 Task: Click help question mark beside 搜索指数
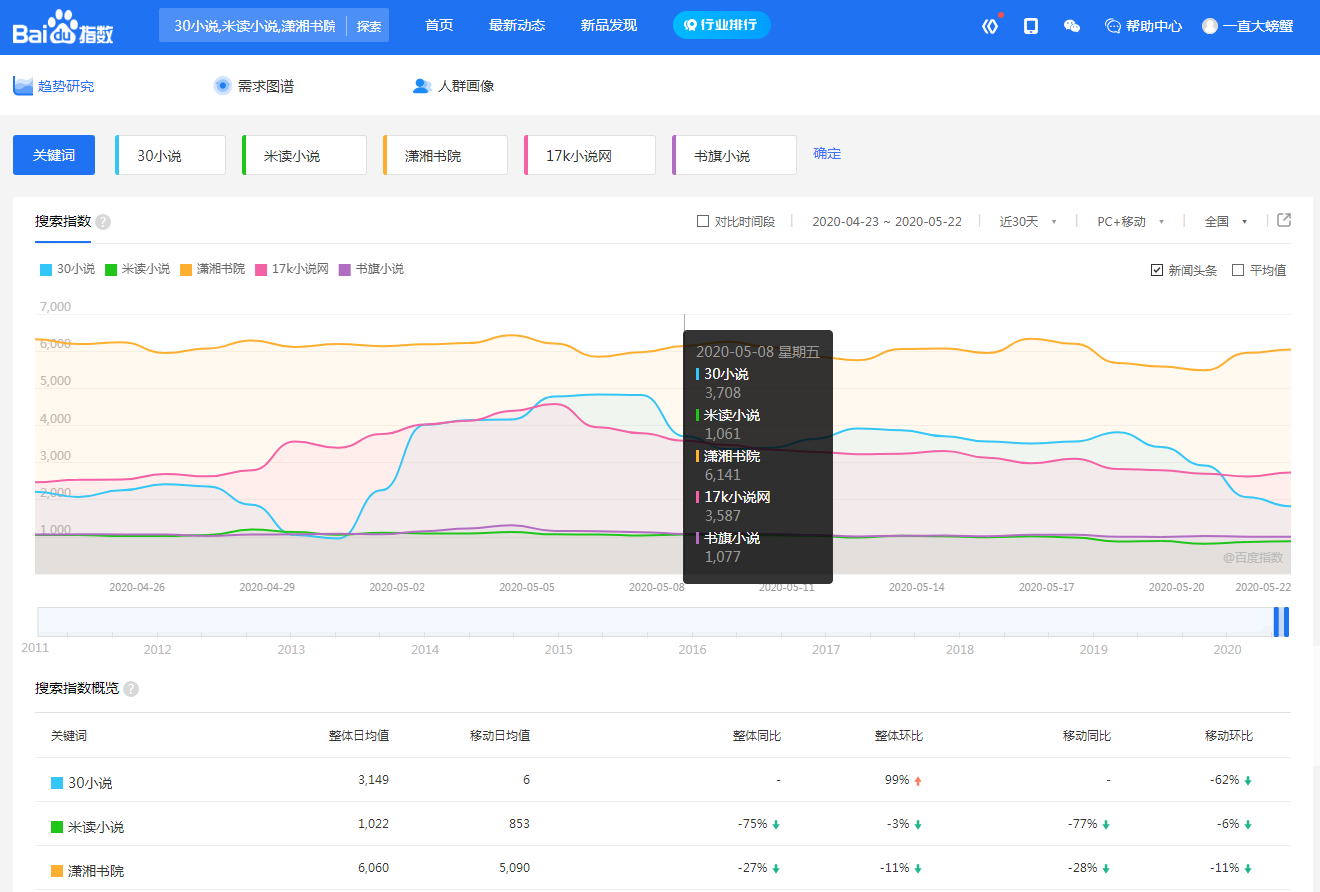[x=103, y=221]
